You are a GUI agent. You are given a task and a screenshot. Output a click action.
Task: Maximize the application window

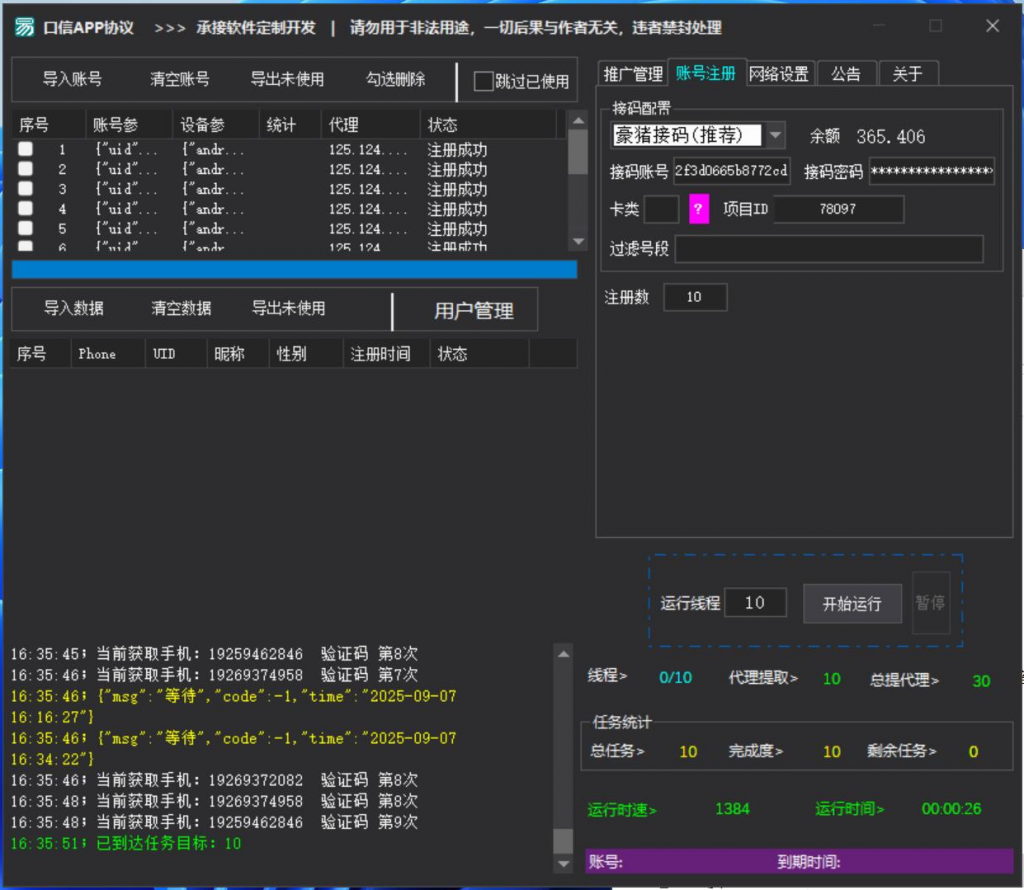pos(935,26)
